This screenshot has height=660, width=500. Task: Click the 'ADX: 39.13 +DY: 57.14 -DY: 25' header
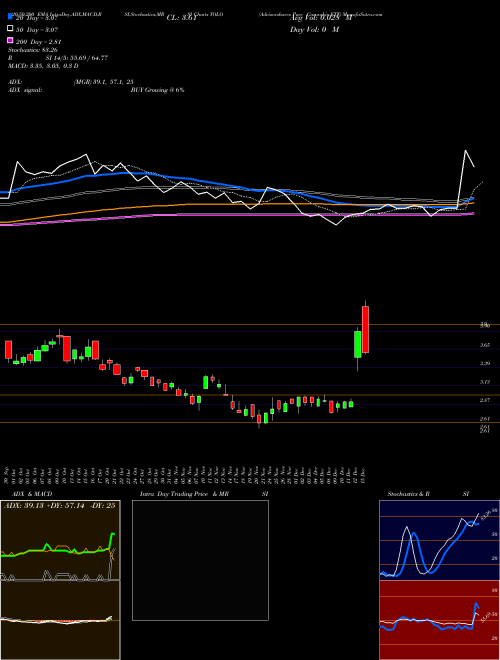[x=59, y=506]
